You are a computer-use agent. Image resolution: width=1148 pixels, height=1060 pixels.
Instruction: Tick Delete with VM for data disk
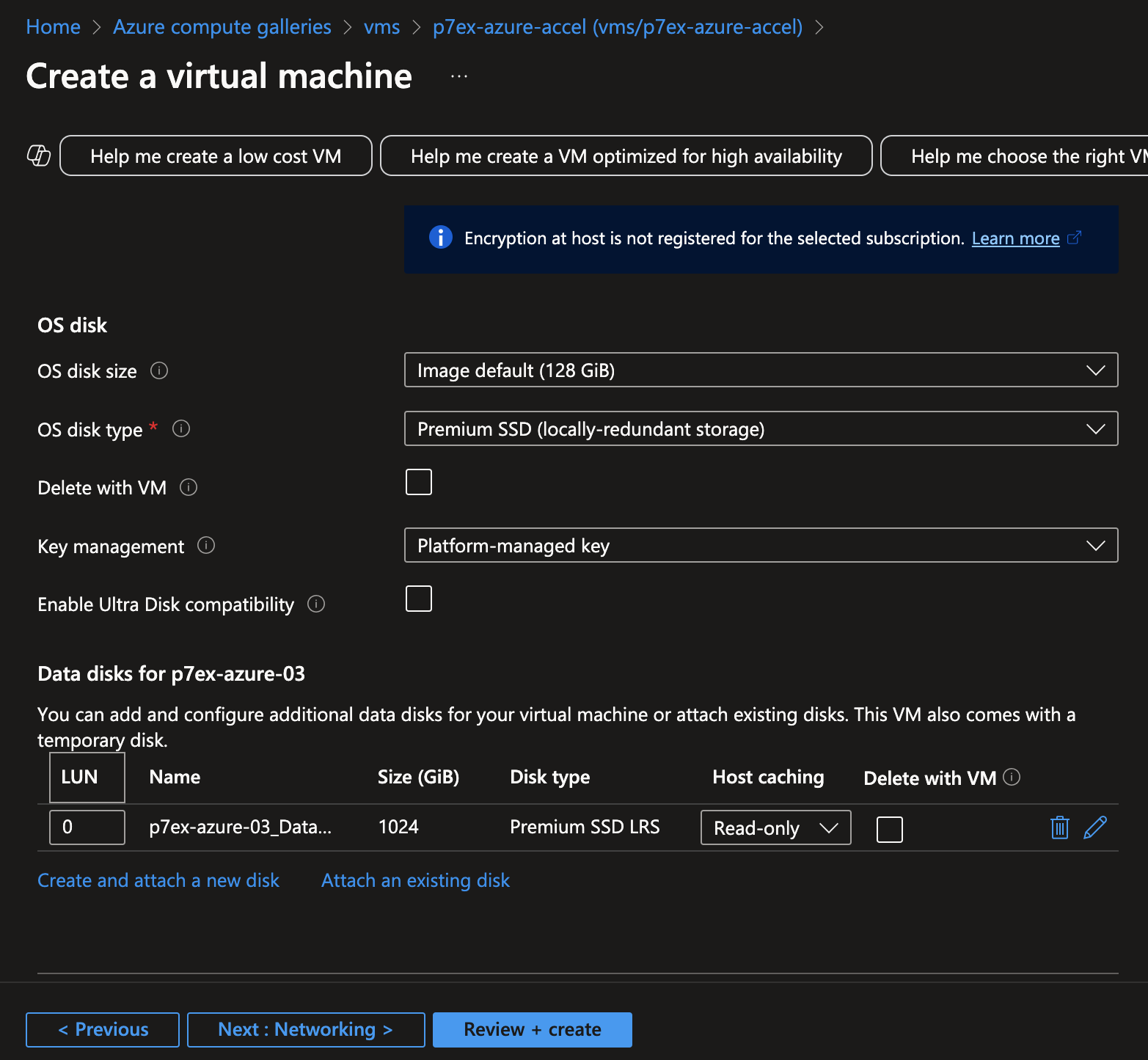pyautogui.click(x=889, y=830)
